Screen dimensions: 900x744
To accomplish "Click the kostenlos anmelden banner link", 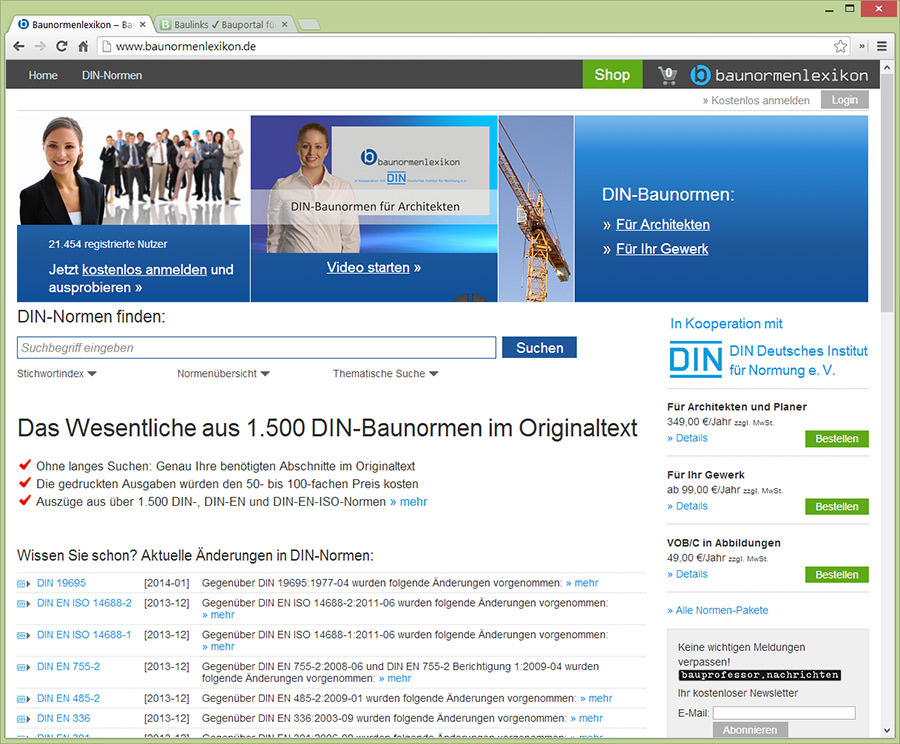I will (x=145, y=269).
